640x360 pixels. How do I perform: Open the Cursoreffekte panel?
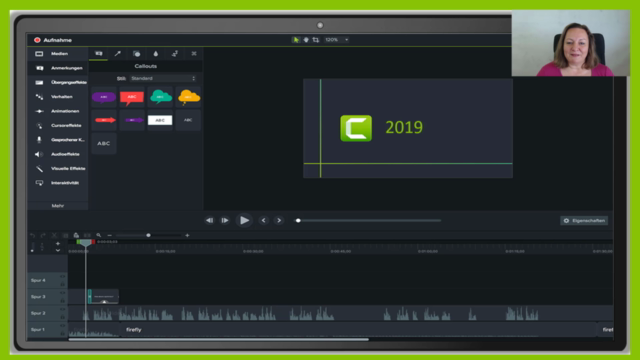coord(58,125)
